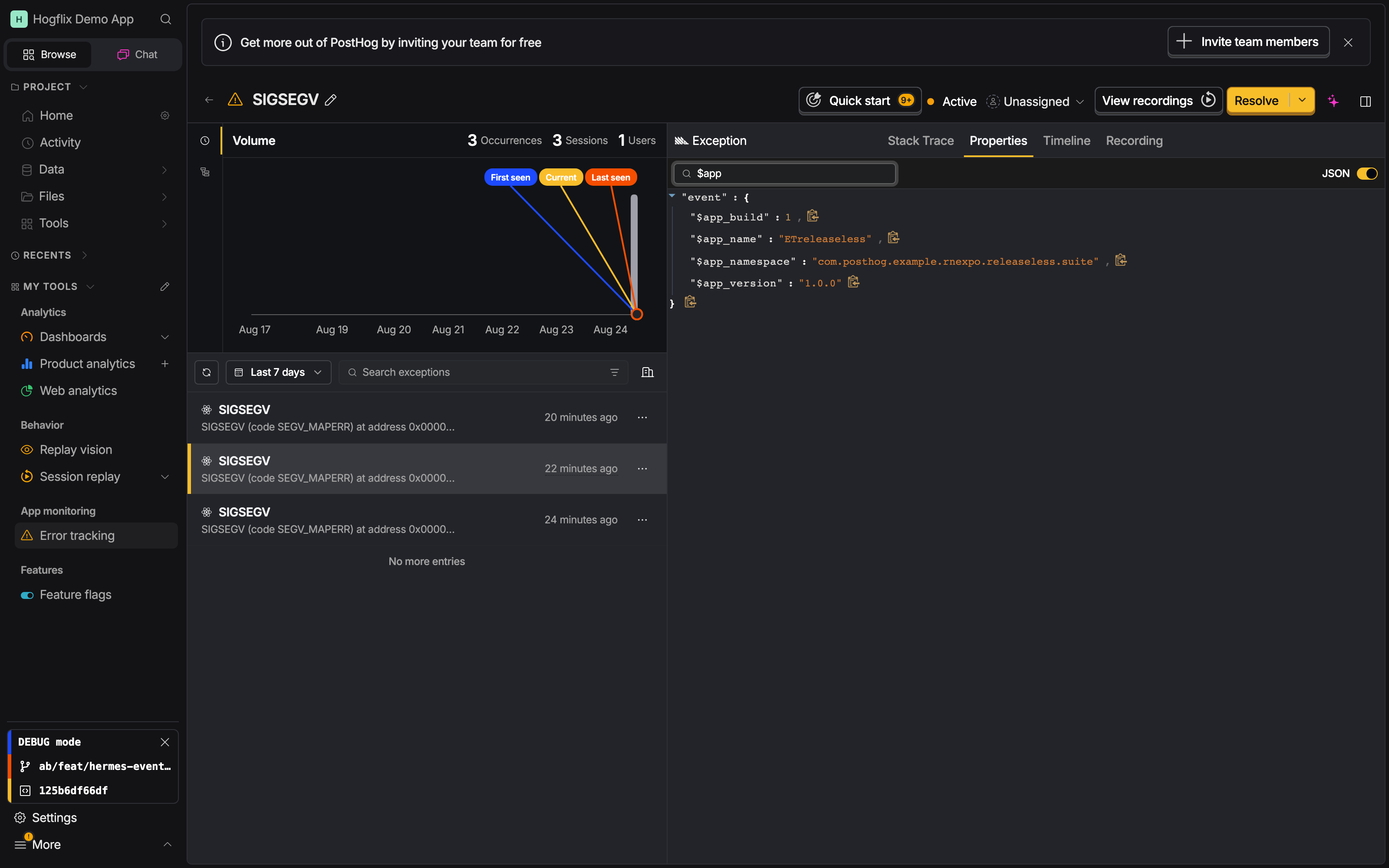The image size is (1389, 868).
Task: Copy the $app_name property value
Action: pos(893,238)
